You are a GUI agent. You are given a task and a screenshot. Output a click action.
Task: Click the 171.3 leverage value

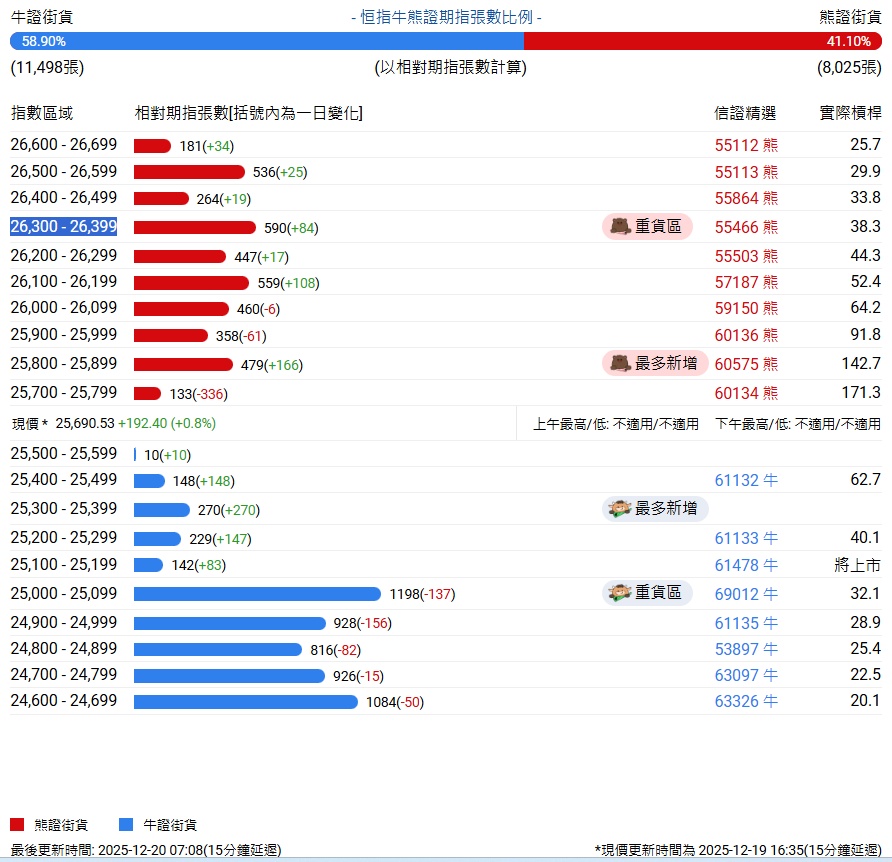click(x=861, y=393)
